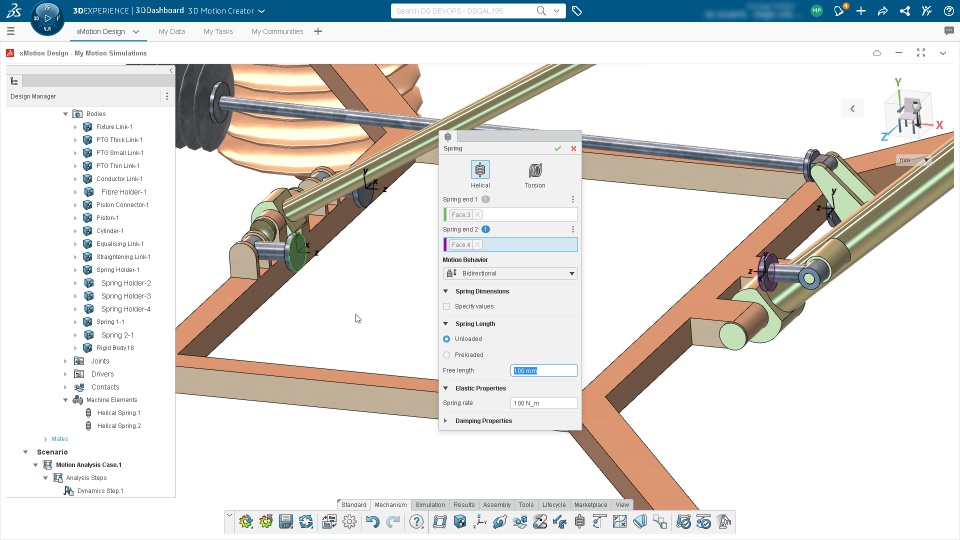Select Helical Spring.1 in tree
Image resolution: width=960 pixels, height=540 pixels.
[119, 413]
